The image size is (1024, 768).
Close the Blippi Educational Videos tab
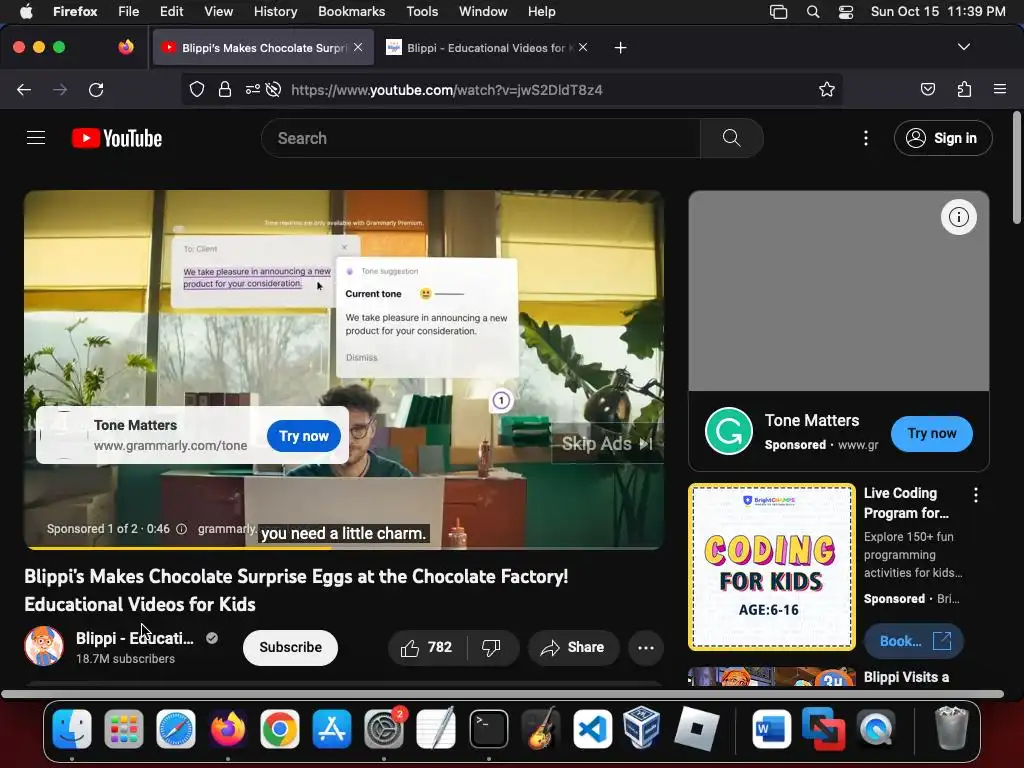[x=583, y=47]
